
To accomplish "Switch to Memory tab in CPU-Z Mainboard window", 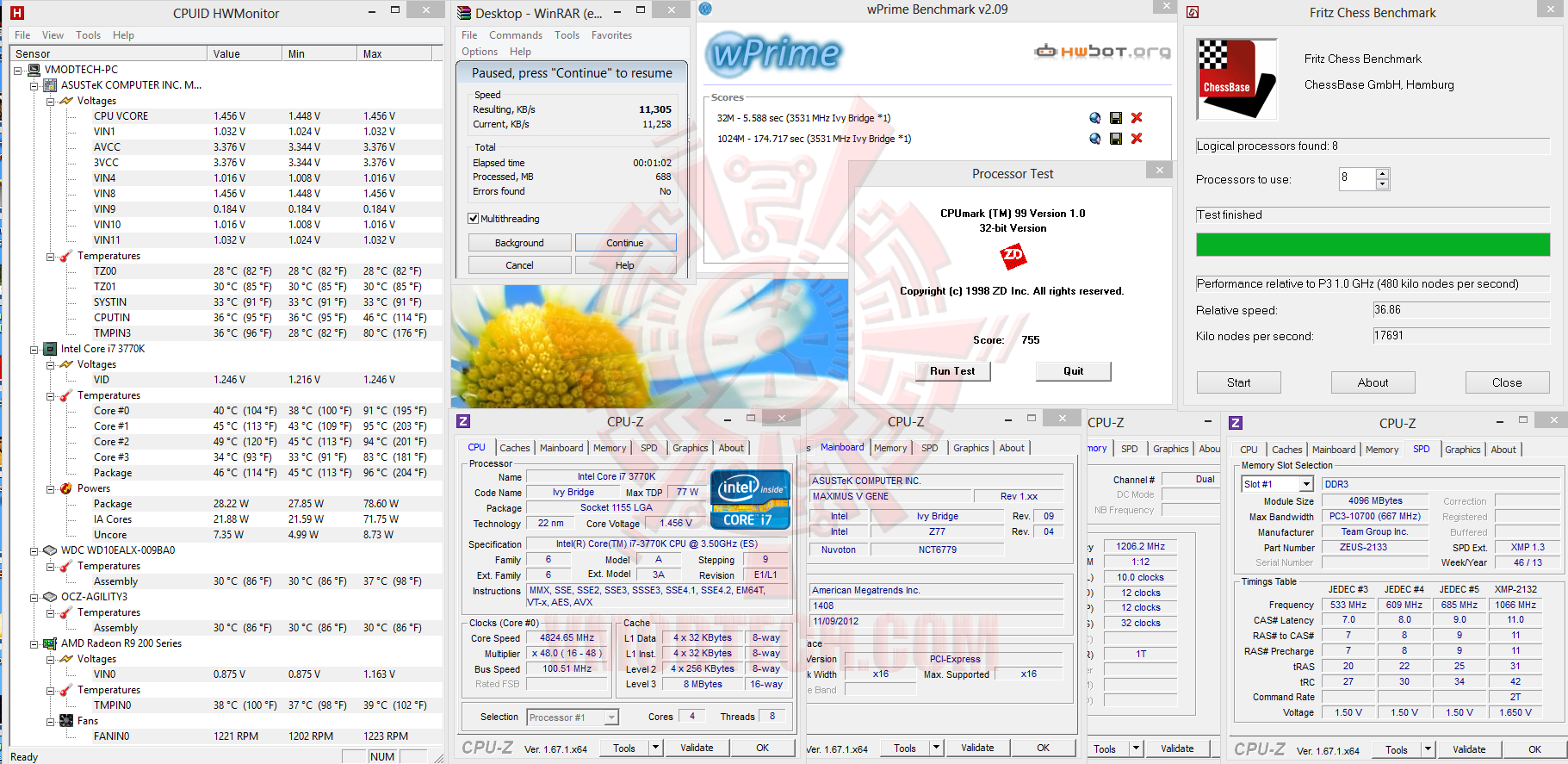I will tap(890, 448).
